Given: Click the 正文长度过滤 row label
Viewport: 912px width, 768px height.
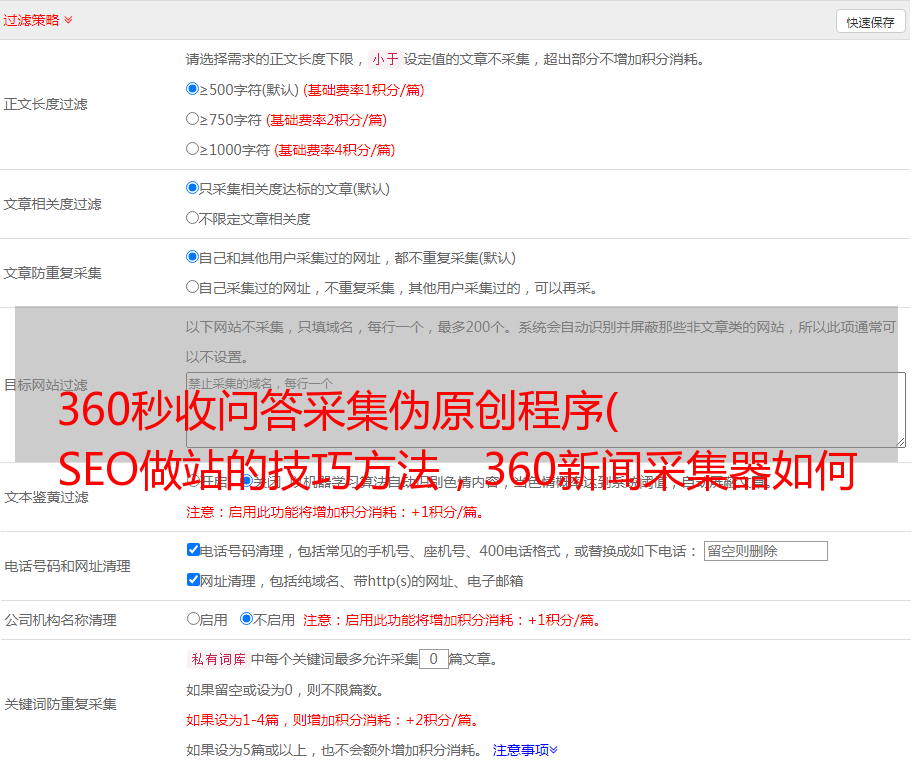Looking at the screenshot, I should tap(45, 104).
